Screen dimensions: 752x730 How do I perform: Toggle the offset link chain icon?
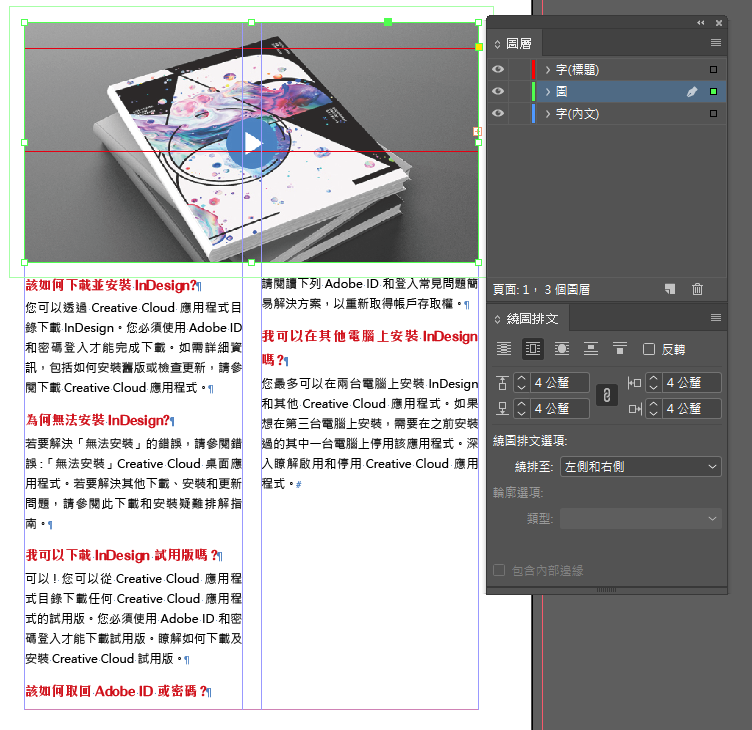607,396
